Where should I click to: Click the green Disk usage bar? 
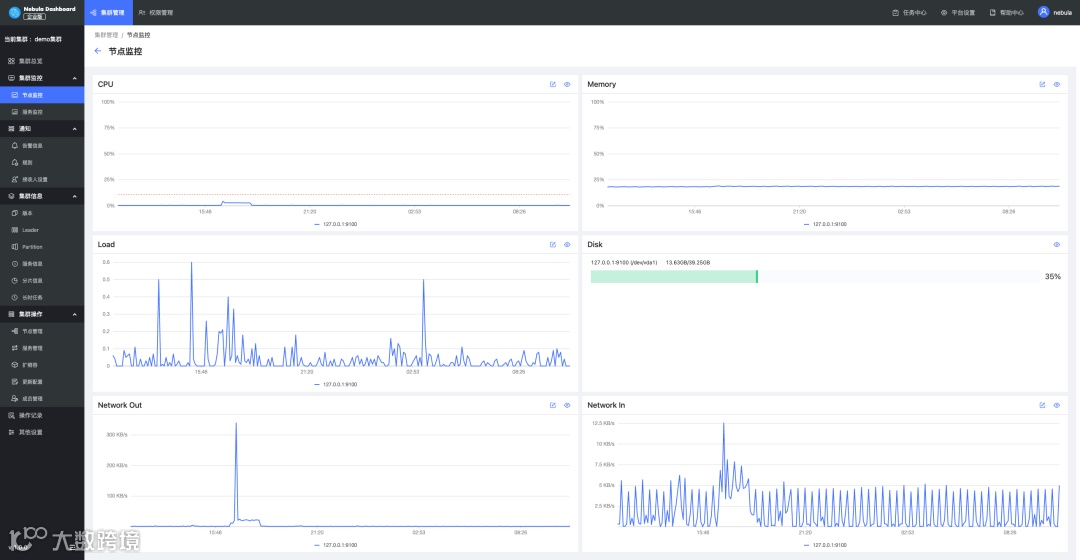674,276
